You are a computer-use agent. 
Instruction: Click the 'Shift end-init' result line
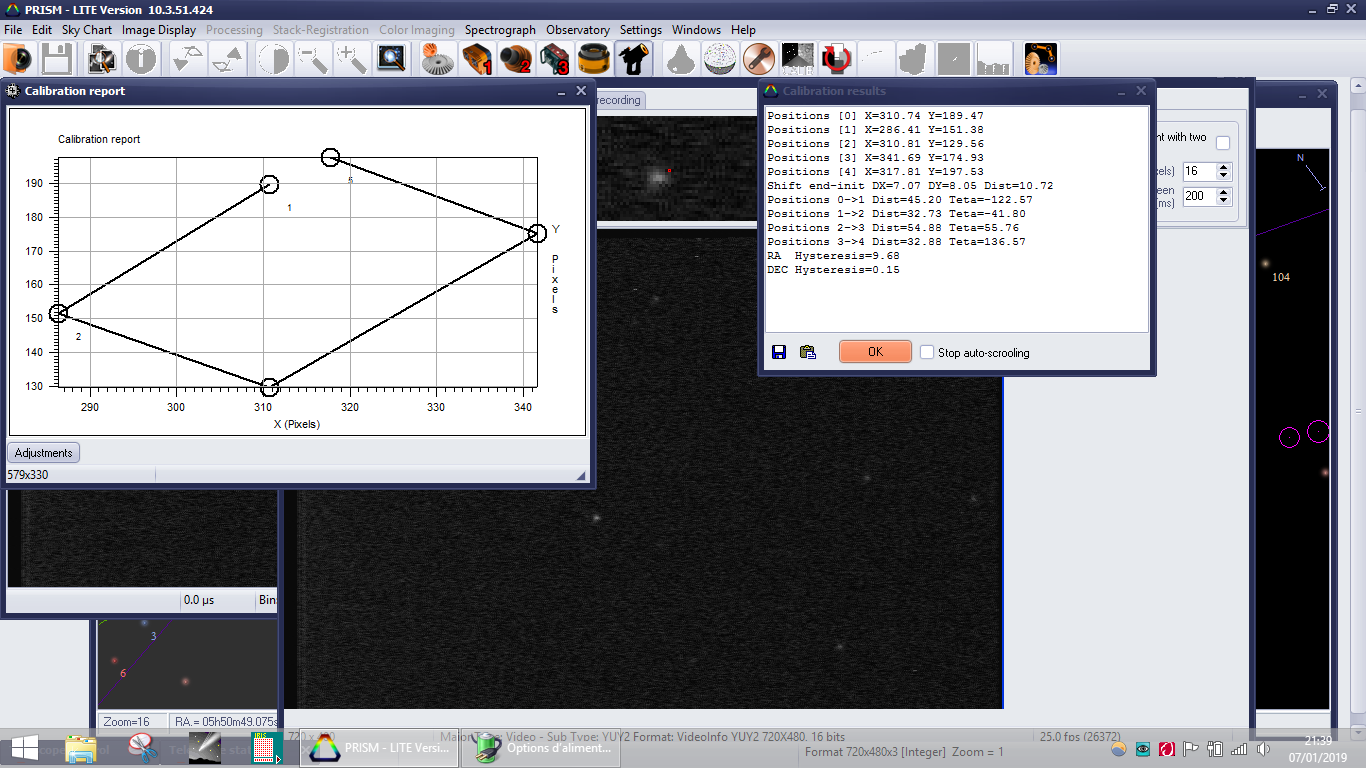point(910,186)
